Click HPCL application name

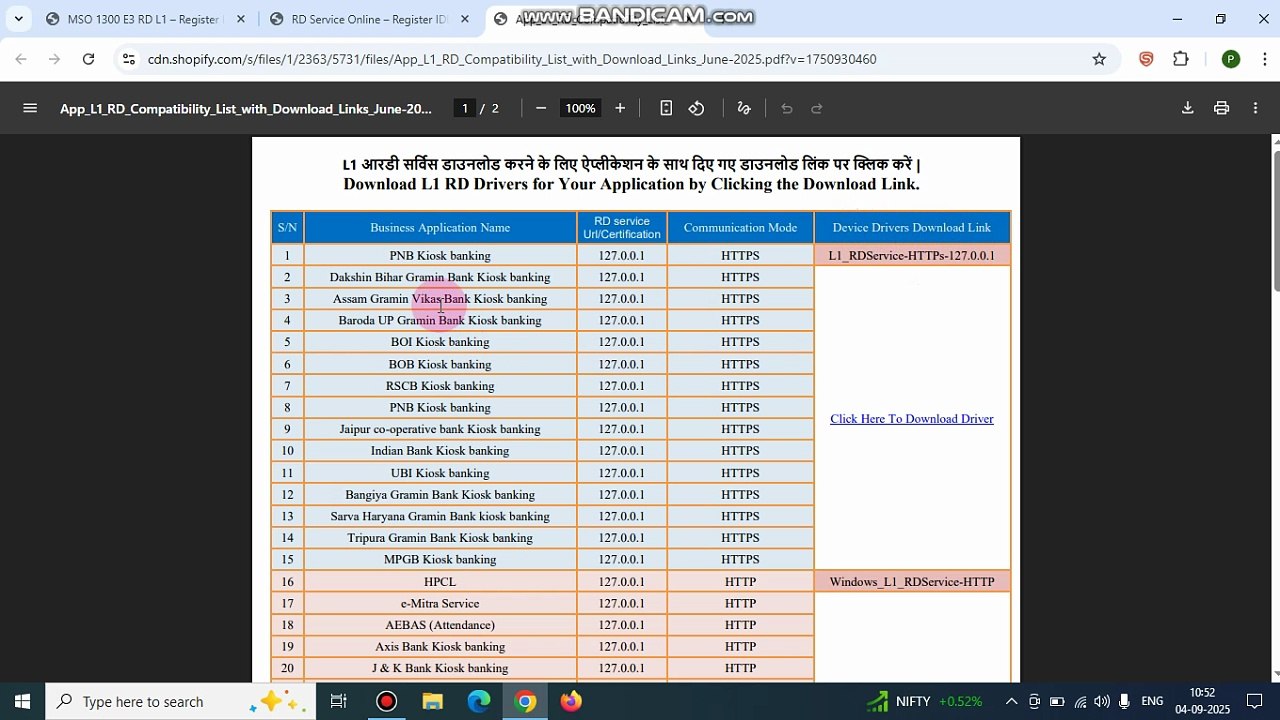(x=440, y=581)
